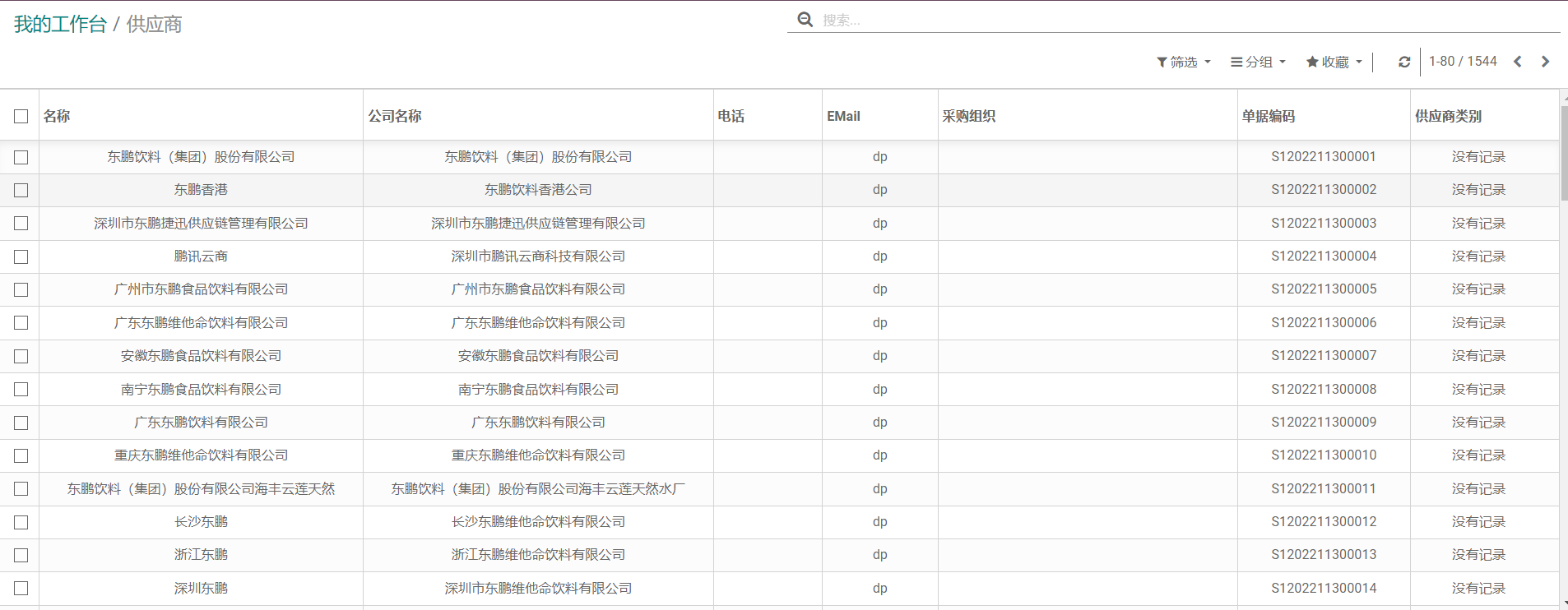Click company cell 长沙东鹏维他命饮料有限公司
1568x610 pixels.
pyautogui.click(x=538, y=522)
